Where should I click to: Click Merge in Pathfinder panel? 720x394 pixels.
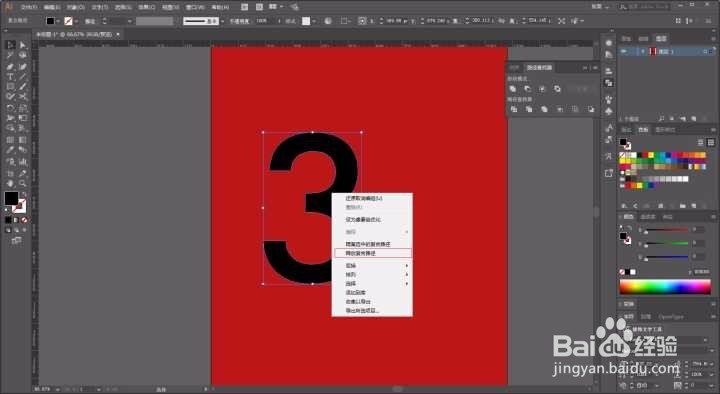click(x=544, y=109)
